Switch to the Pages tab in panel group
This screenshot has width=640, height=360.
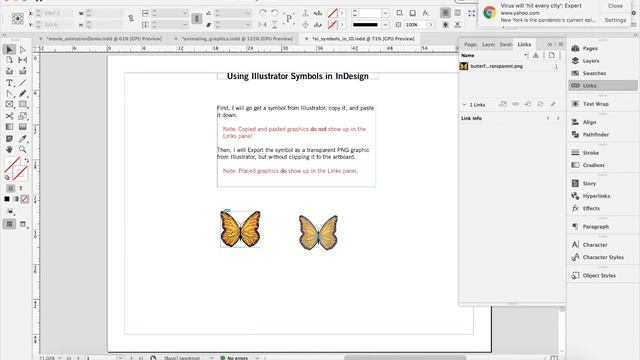pyautogui.click(x=470, y=44)
